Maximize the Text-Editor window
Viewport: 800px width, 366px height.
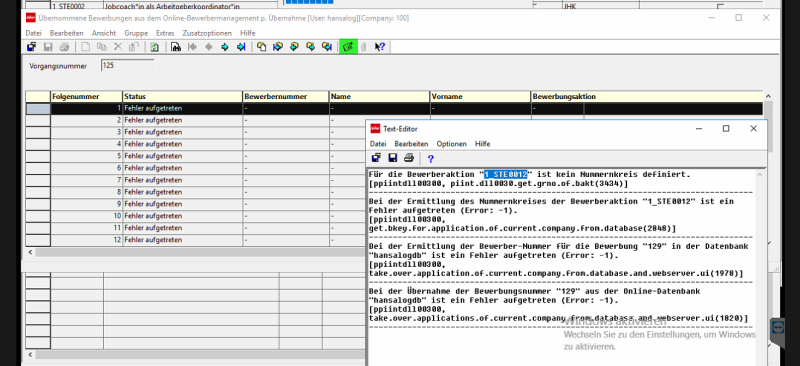pos(726,129)
